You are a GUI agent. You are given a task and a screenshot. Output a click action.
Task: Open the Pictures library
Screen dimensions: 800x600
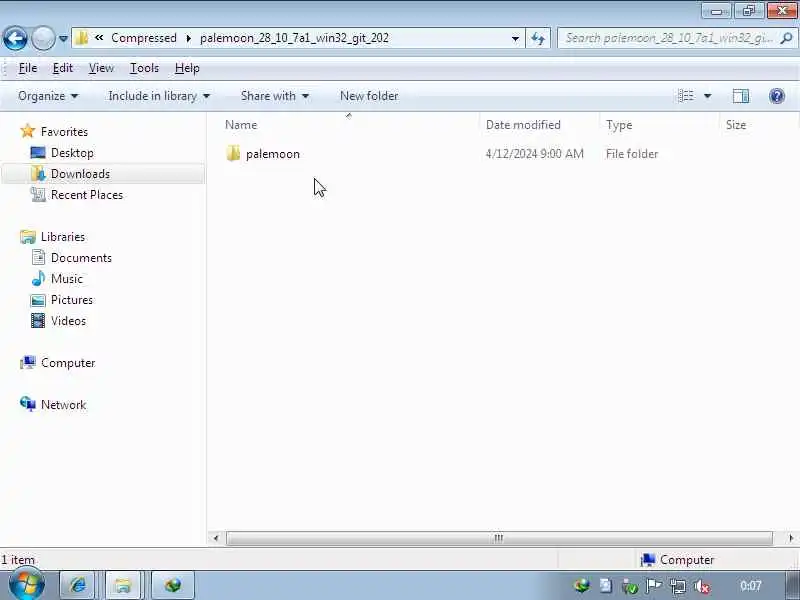[x=72, y=299]
